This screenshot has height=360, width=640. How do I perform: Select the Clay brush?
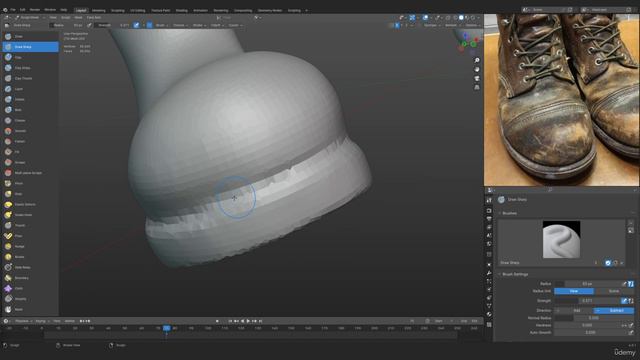pos(30,58)
